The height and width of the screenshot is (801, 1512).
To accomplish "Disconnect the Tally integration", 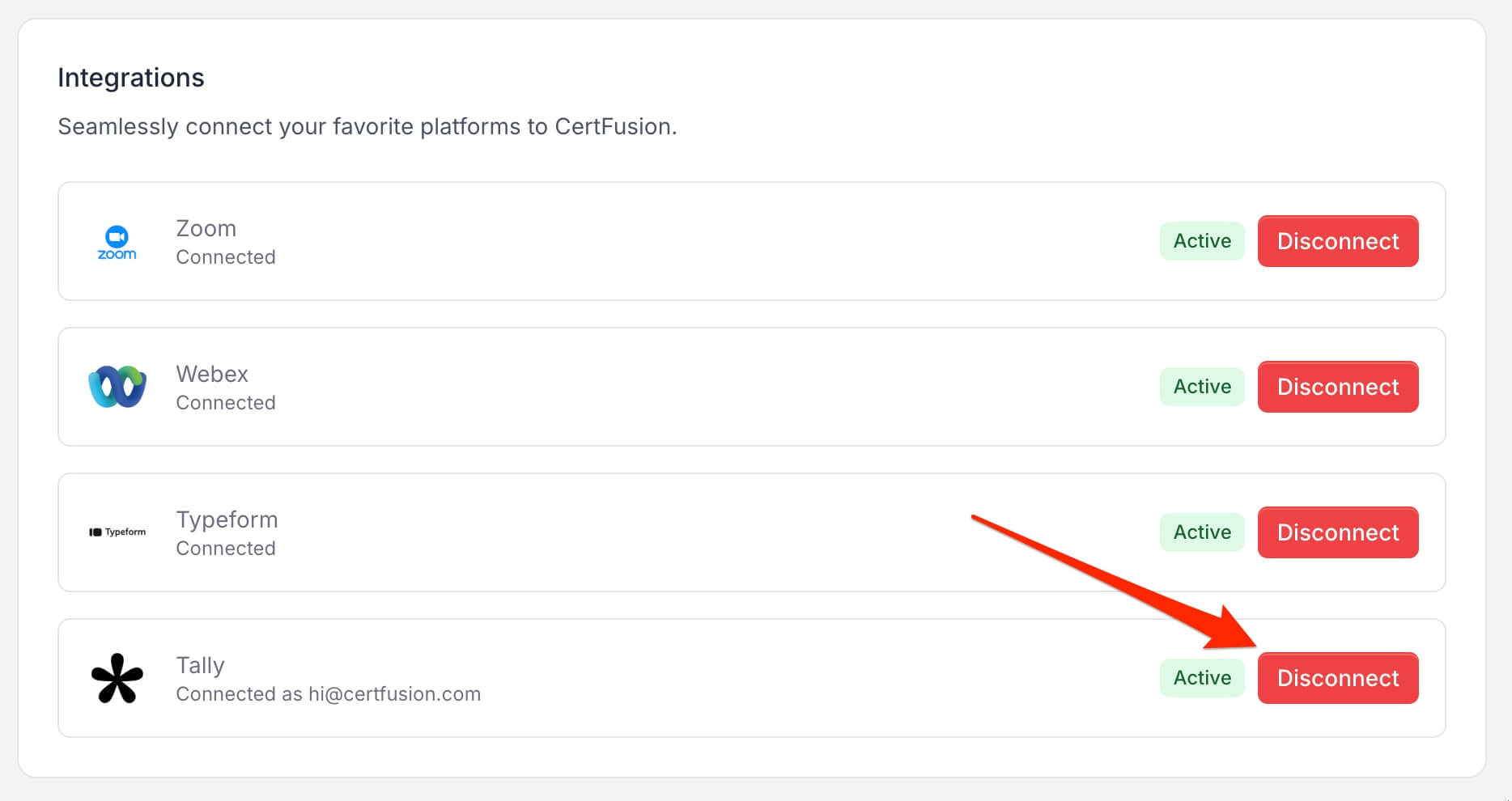I will [1337, 678].
